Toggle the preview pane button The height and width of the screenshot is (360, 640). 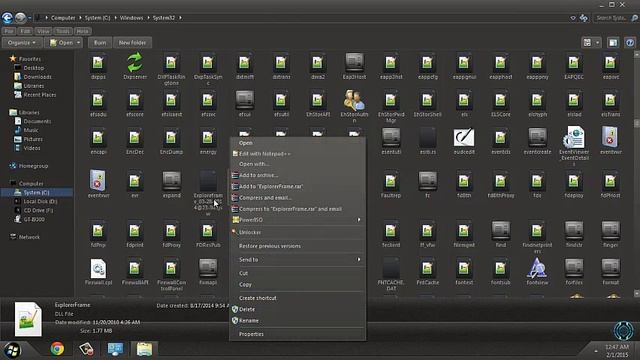tap(613, 42)
